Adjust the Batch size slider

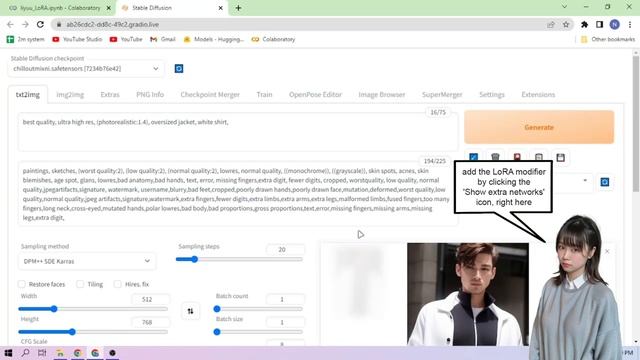259,332
